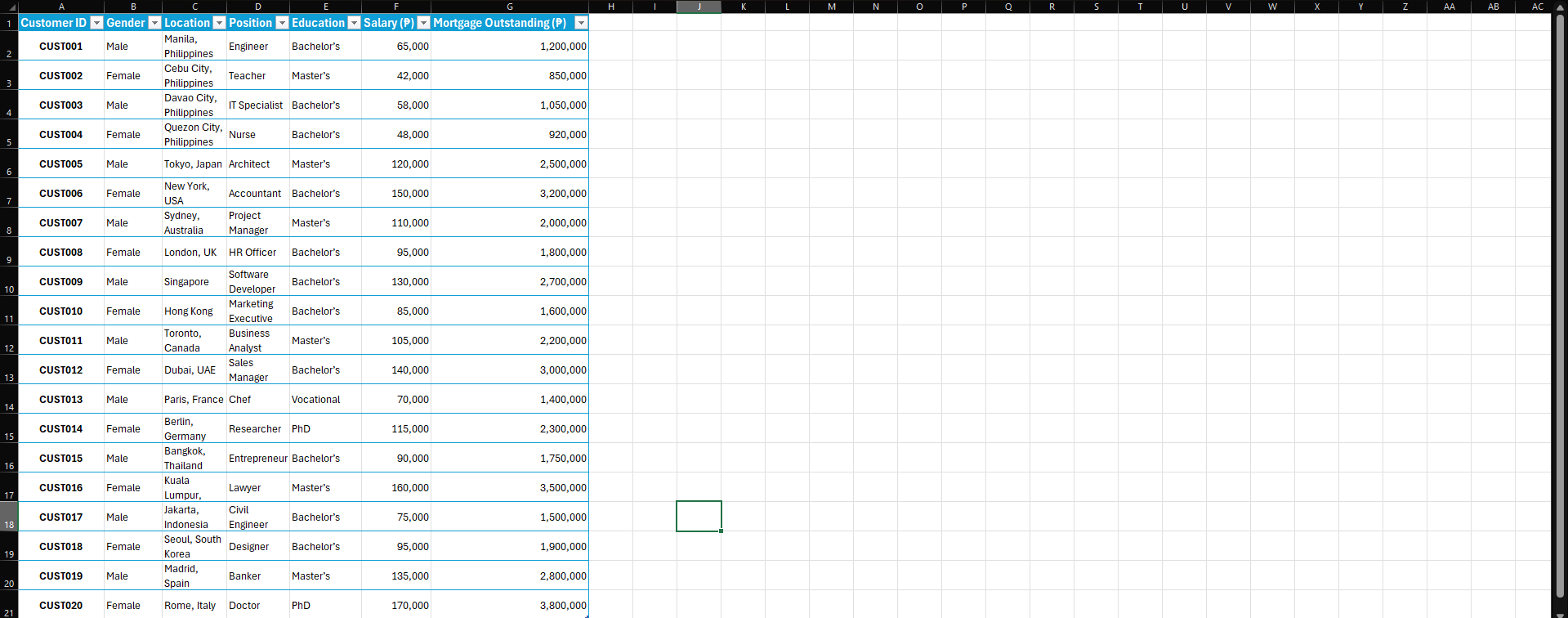The height and width of the screenshot is (618, 1568).
Task: Click the Paris, France location cell
Action: click(194, 399)
